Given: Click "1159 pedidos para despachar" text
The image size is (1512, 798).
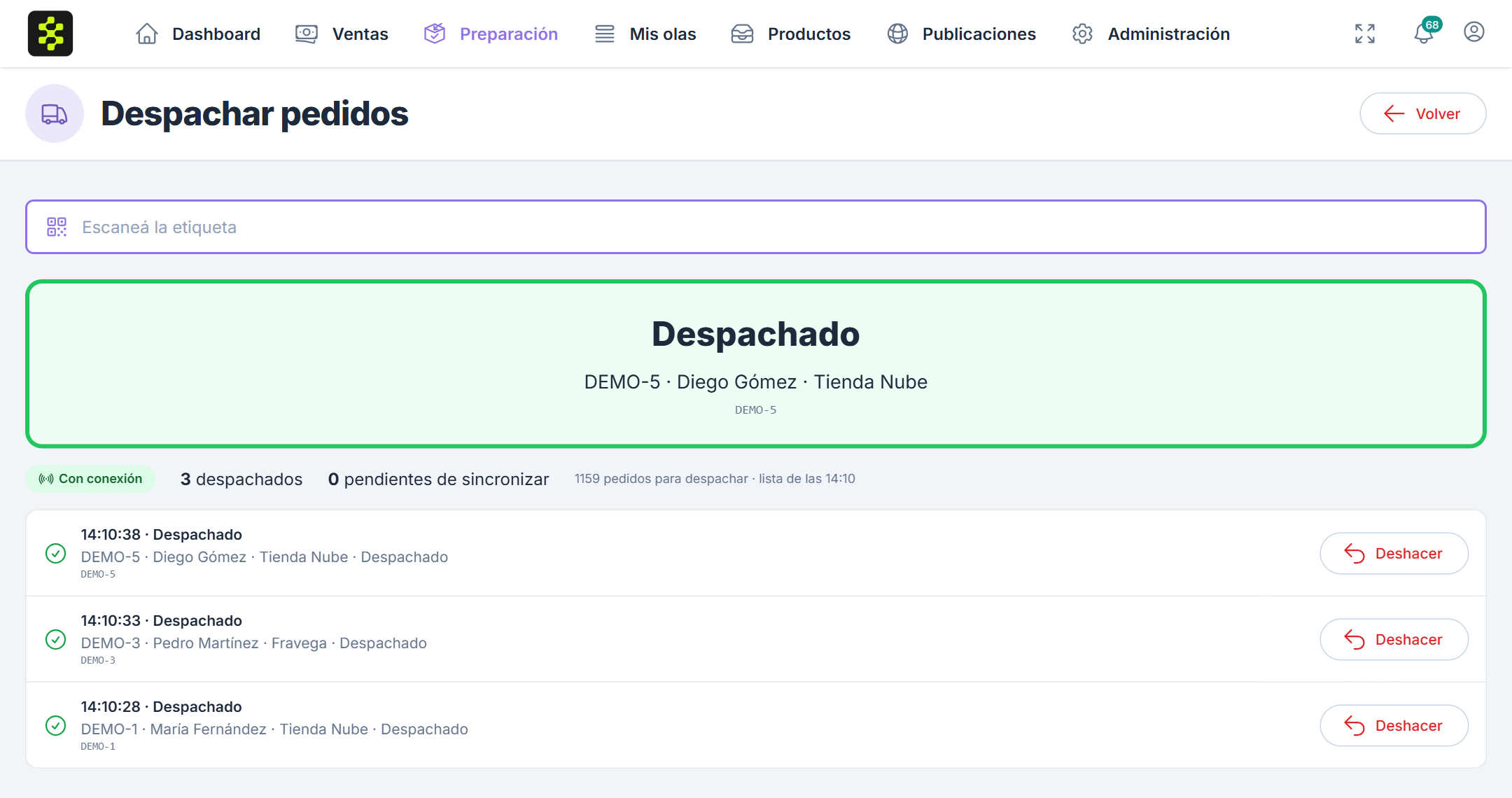Looking at the screenshot, I should (x=661, y=479).
